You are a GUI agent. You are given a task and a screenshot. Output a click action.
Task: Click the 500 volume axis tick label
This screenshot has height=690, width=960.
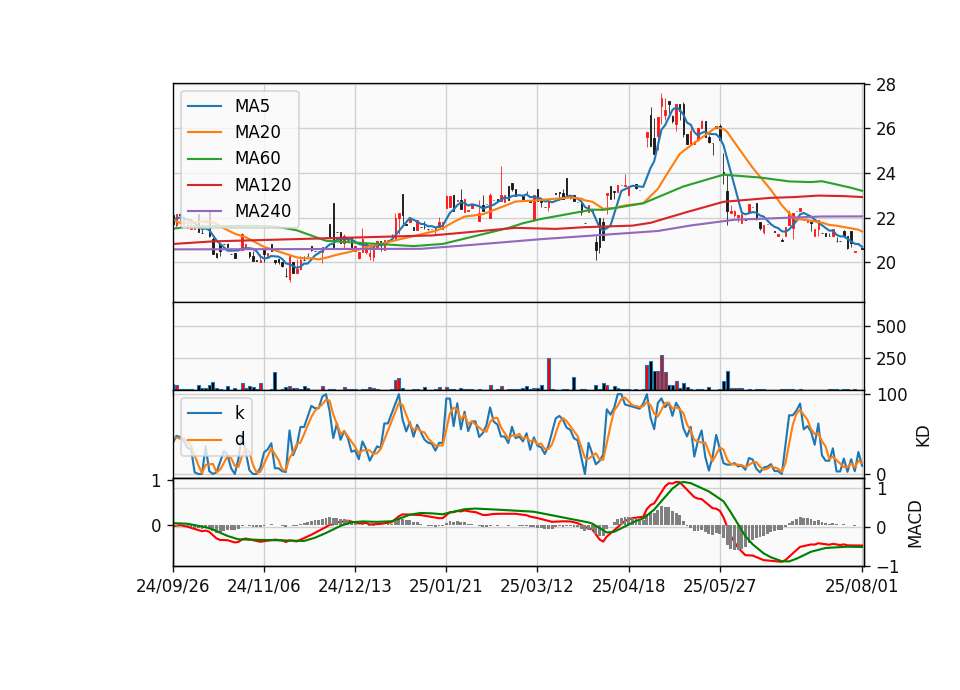891,327
